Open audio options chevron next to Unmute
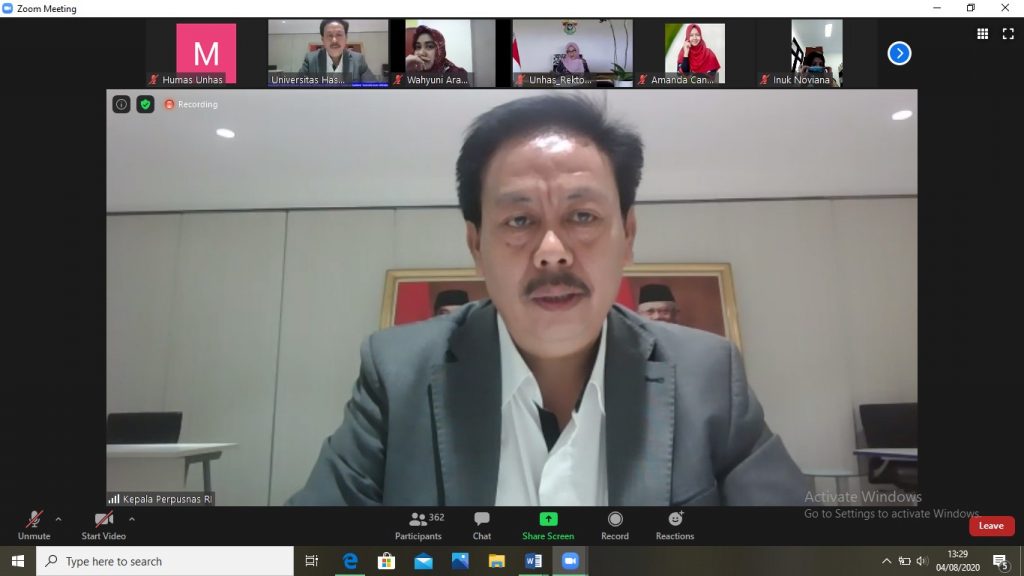The width and height of the screenshot is (1024, 576). [x=57, y=519]
